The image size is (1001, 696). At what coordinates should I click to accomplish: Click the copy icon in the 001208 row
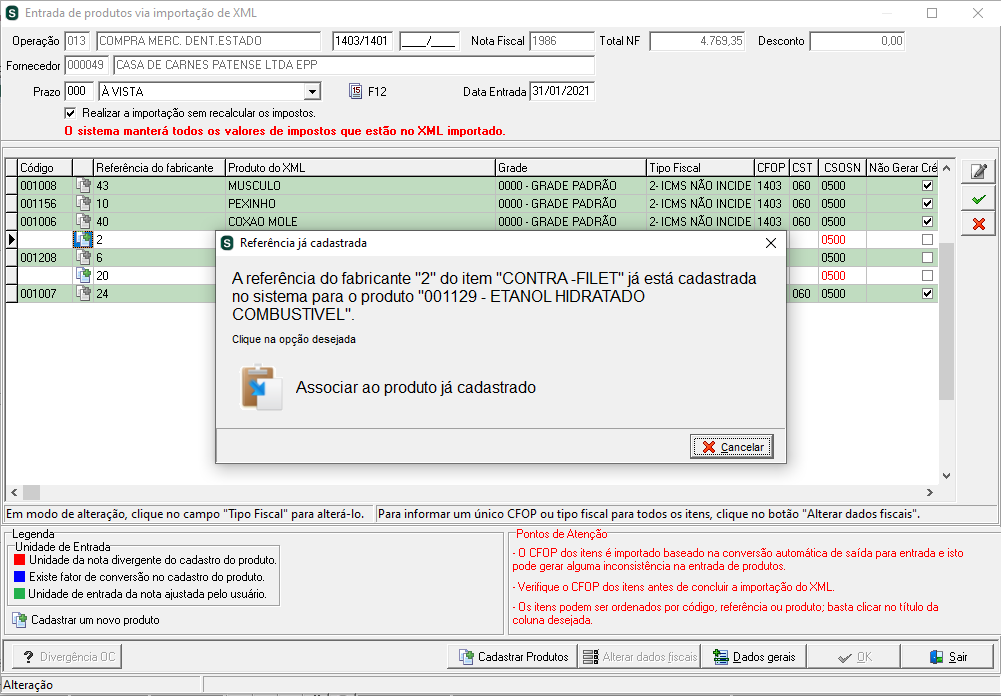(83, 258)
